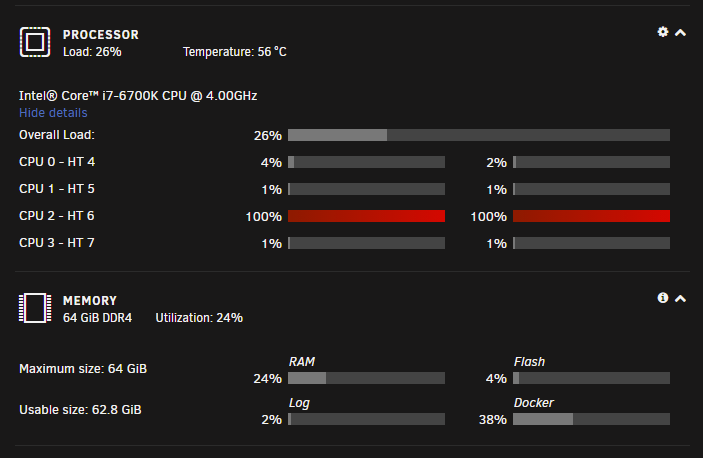Click the RAM usage bar
The height and width of the screenshot is (458, 703).
coord(366,378)
